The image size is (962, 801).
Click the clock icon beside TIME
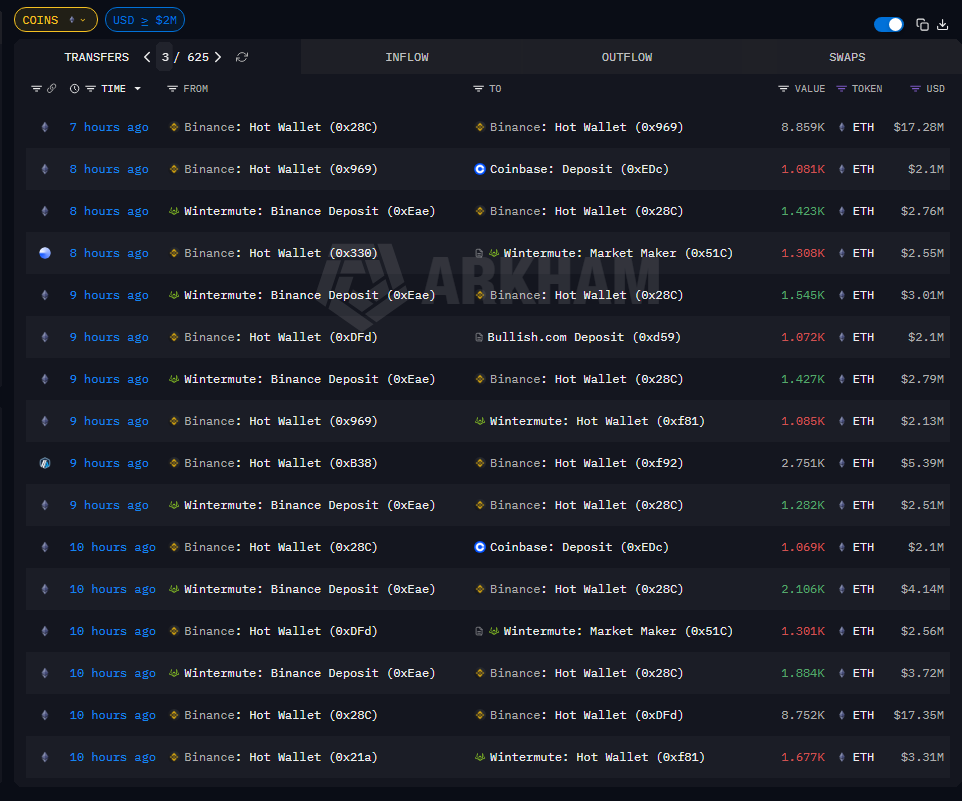pyautogui.click(x=75, y=89)
